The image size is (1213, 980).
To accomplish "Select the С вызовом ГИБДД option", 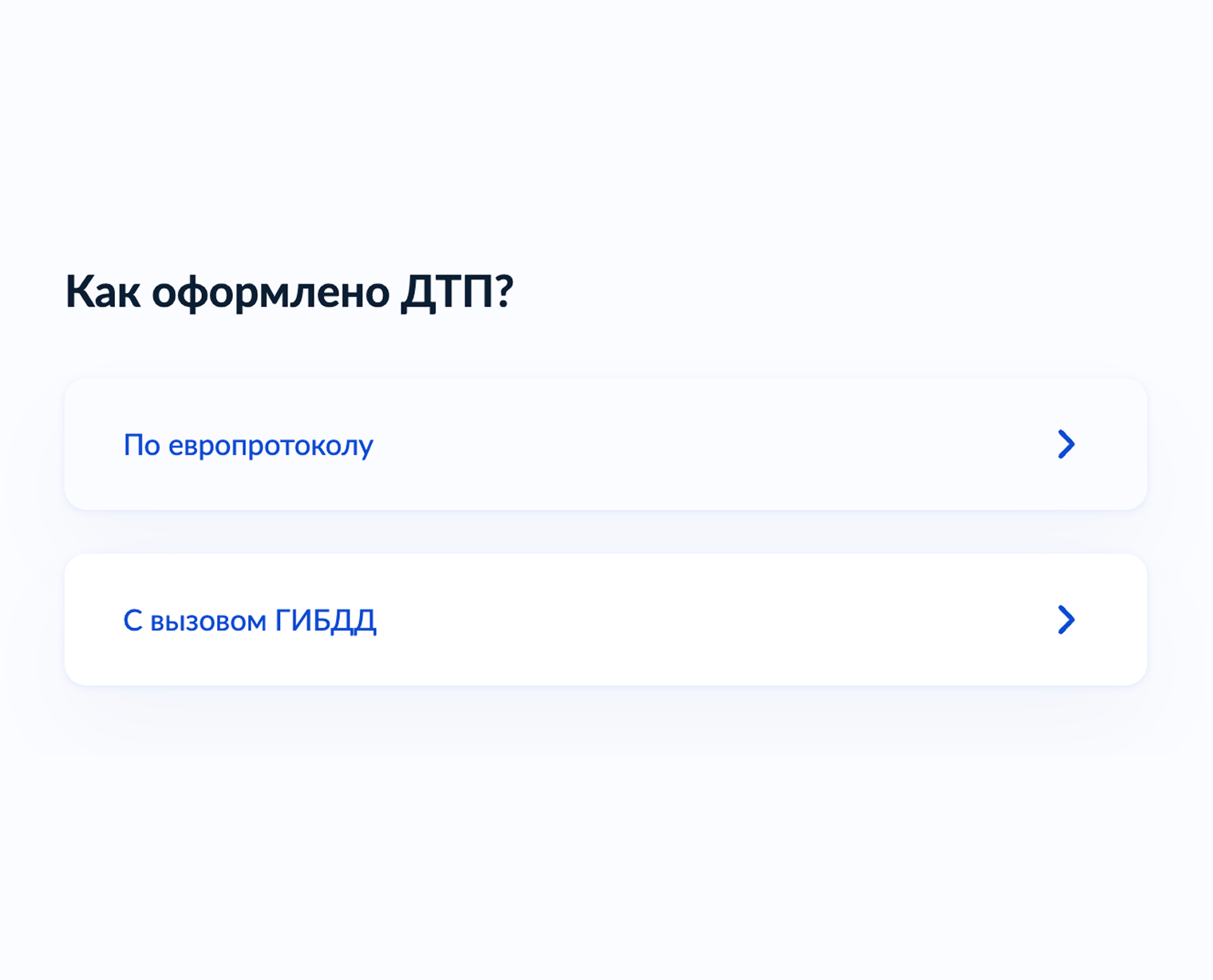I will [x=605, y=620].
